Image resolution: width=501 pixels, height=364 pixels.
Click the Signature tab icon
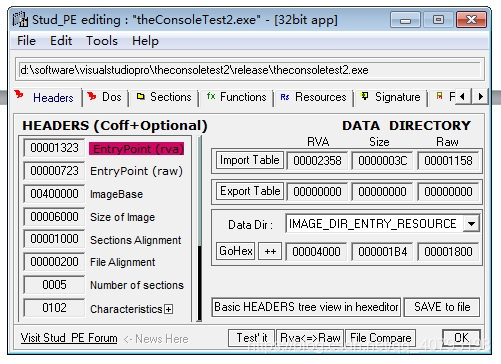(365, 96)
